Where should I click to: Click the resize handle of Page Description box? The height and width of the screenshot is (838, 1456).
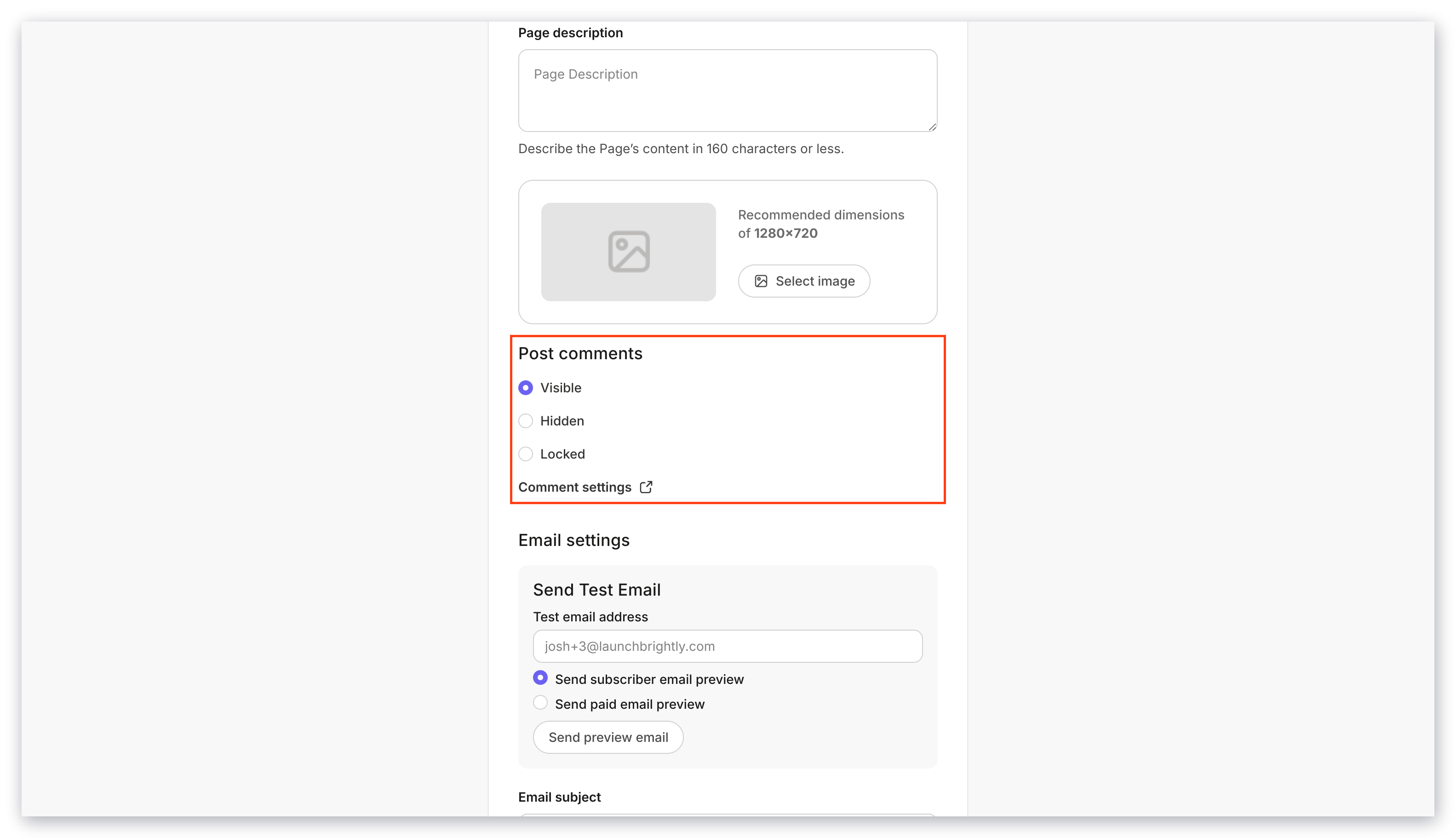coord(932,126)
